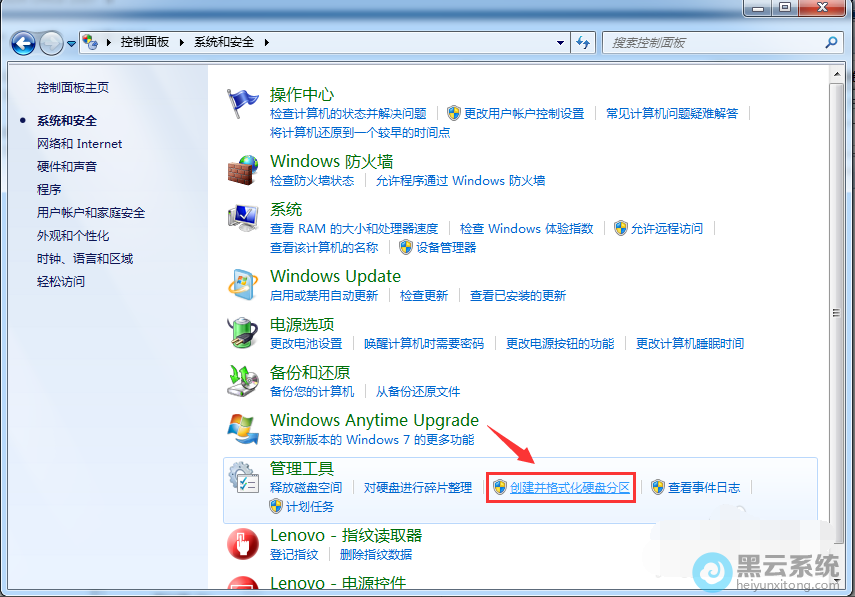Open 管理工具 via its checklist icon
855x597 pixels.
pos(241,476)
